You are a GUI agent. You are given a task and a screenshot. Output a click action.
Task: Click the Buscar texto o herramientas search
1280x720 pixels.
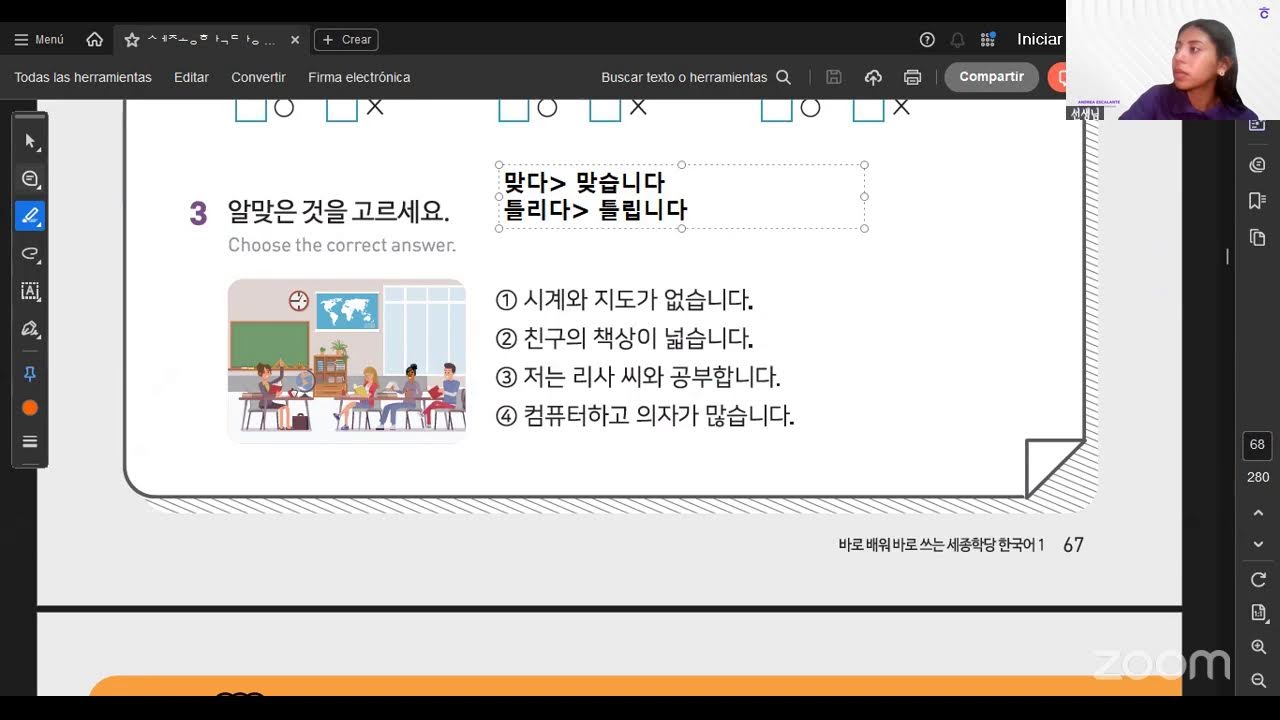click(x=696, y=77)
